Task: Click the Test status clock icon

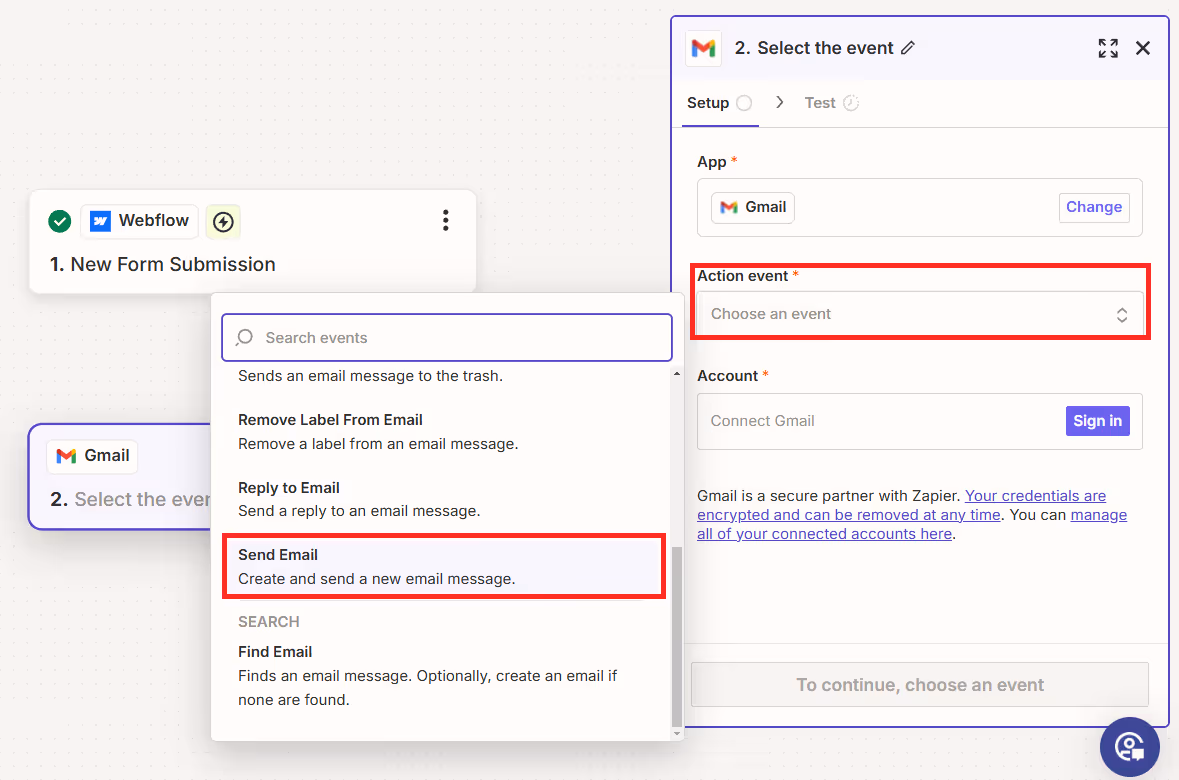Action: pyautogui.click(x=851, y=103)
